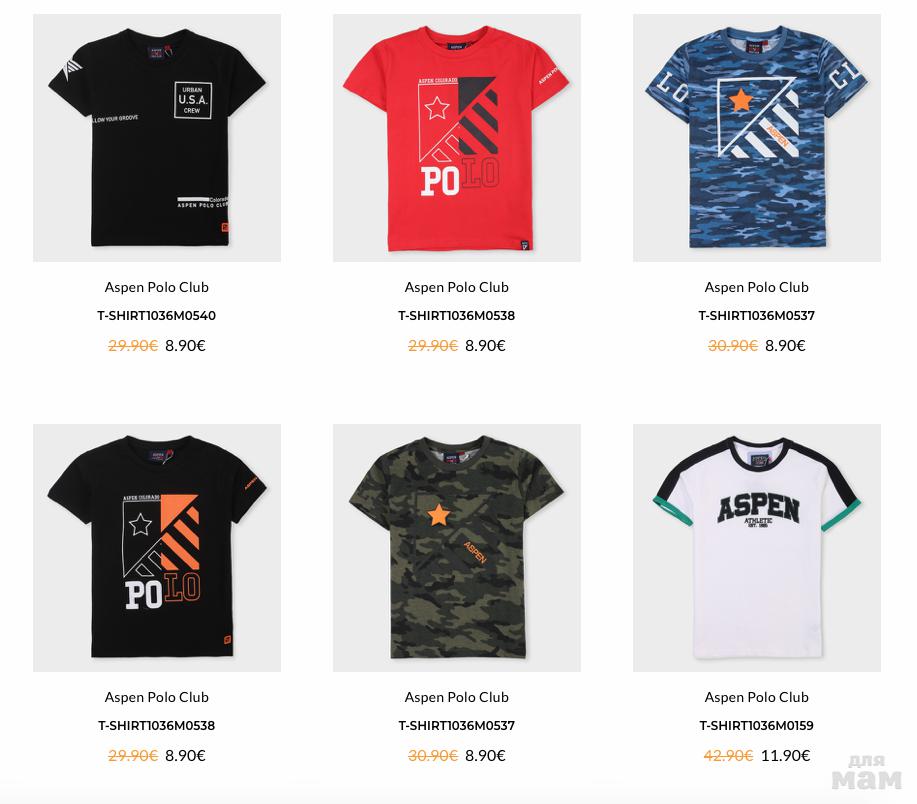Click product code T-SHIRT1036M0159
The height and width of the screenshot is (804, 917).
(757, 726)
